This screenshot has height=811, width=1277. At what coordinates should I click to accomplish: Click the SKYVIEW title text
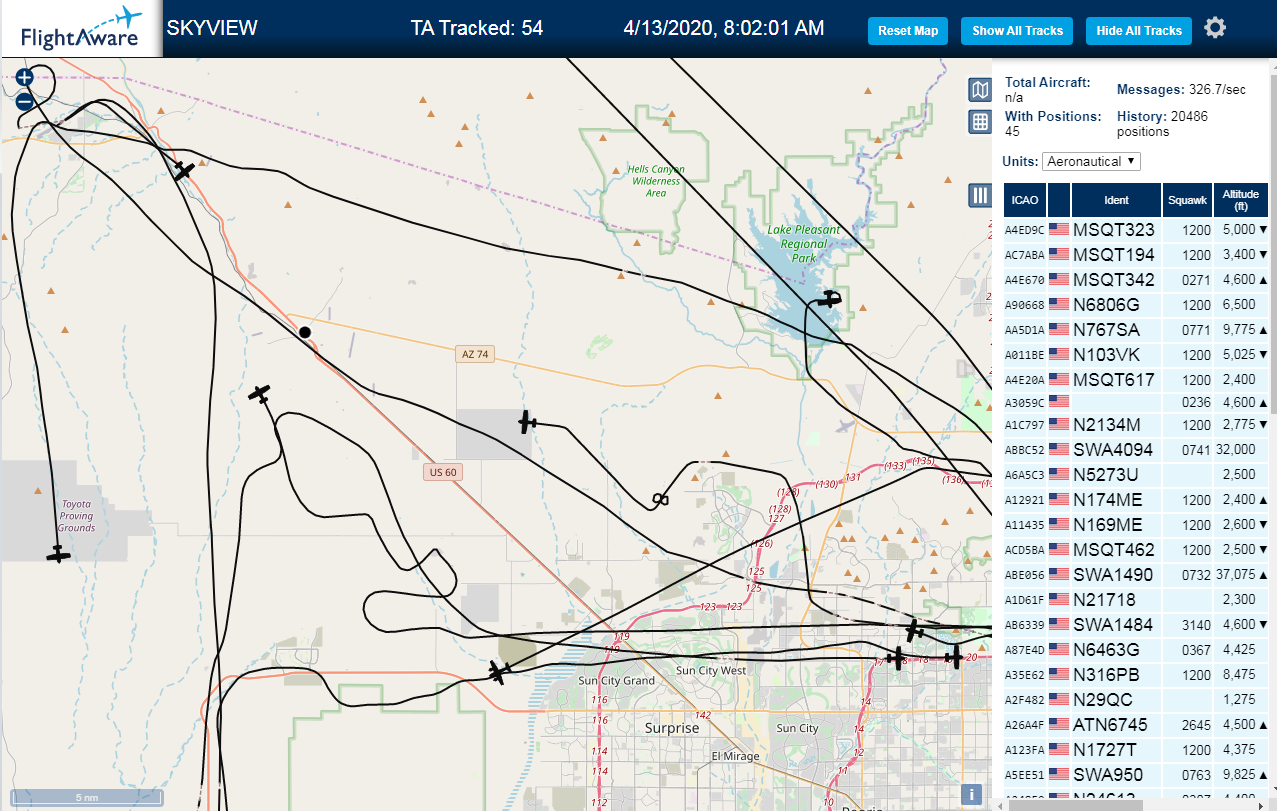pos(211,28)
